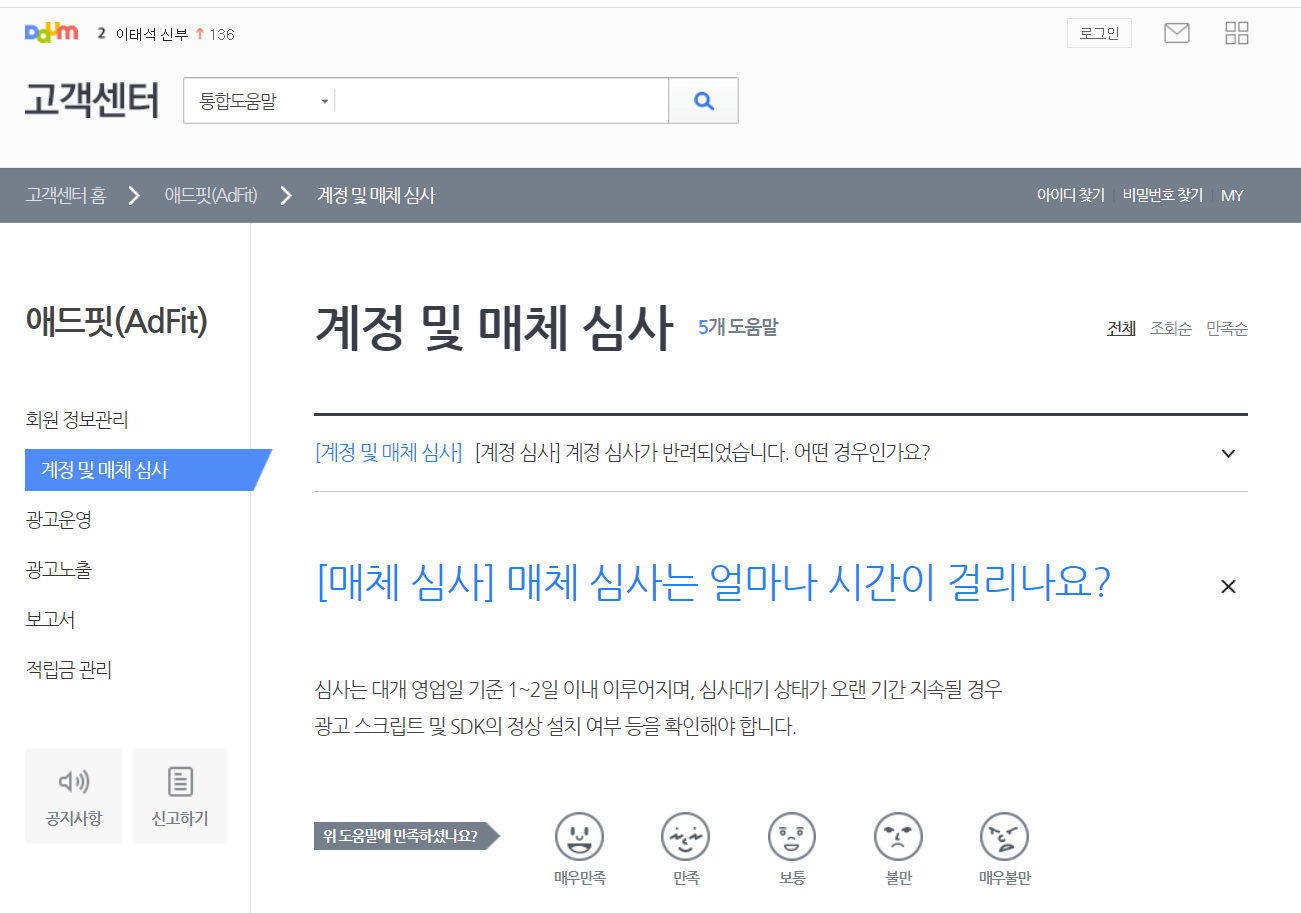The image size is (1301, 913).
Task: Click 비밀번호 찾기 link
Action: (1162, 195)
